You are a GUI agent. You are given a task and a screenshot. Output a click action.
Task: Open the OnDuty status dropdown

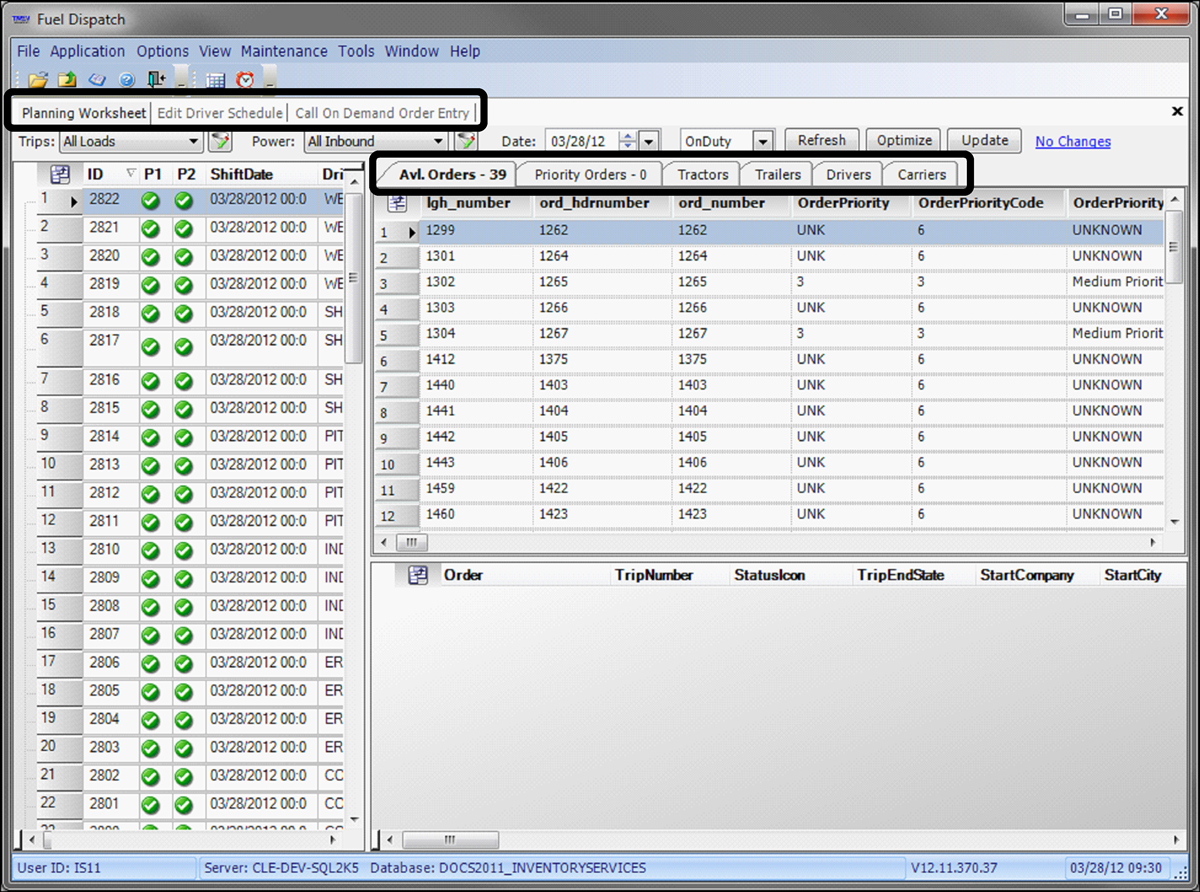point(763,142)
